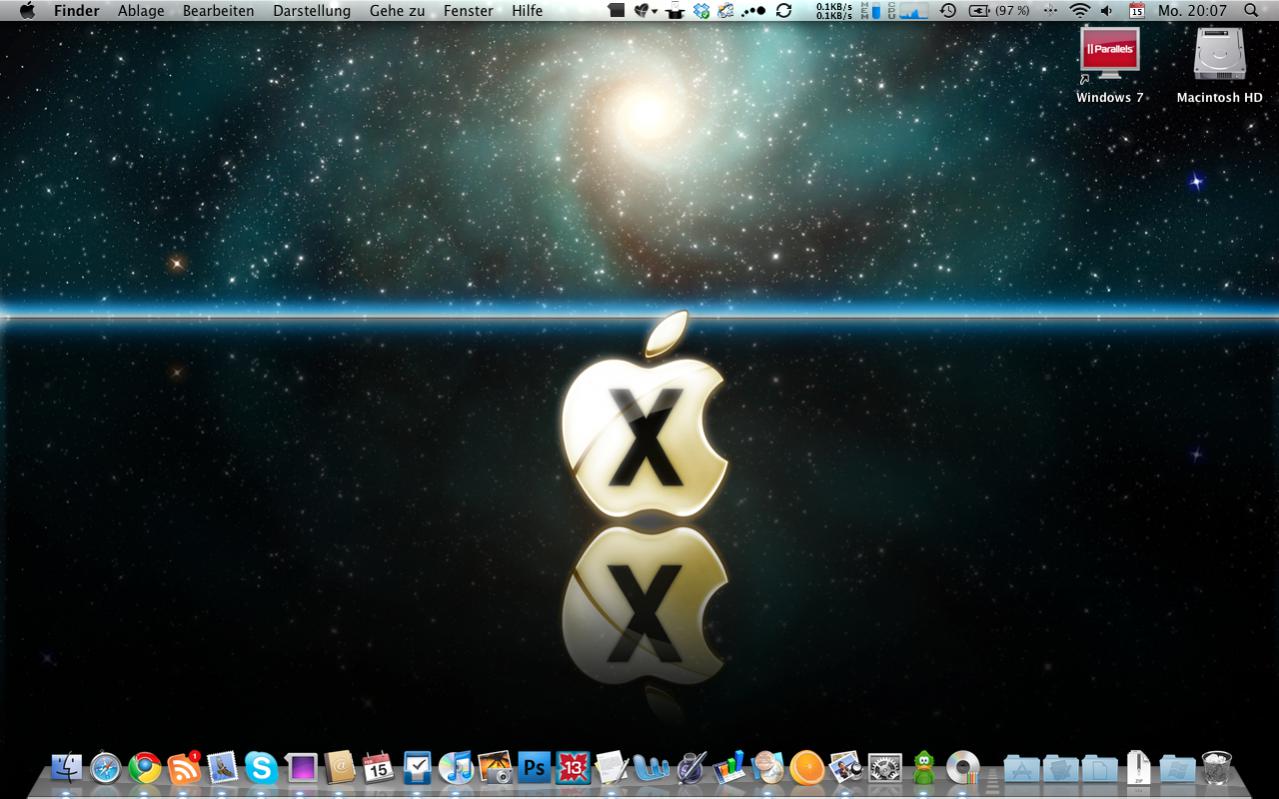Open the MEM memory usage monitor

[x=871, y=10]
